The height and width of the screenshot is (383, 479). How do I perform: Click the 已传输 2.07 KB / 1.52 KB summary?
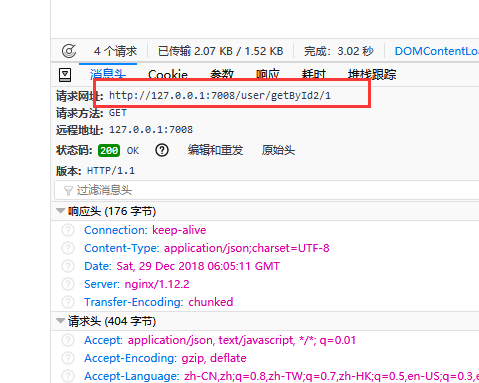point(220,51)
